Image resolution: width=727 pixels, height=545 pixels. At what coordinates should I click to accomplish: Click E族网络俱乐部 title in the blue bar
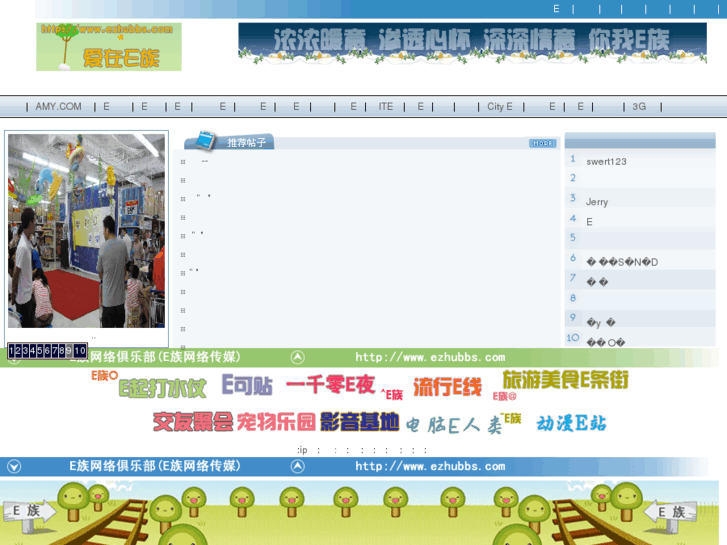155,466
